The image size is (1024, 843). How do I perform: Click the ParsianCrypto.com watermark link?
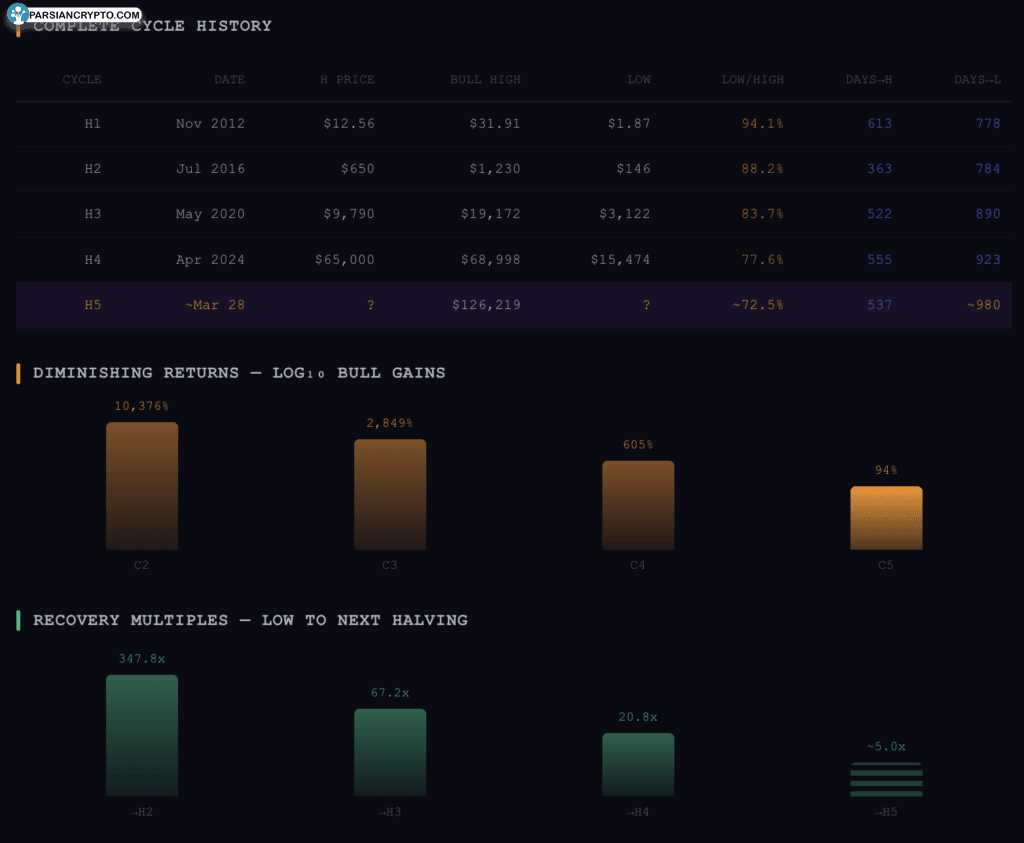pyautogui.click(x=85, y=15)
